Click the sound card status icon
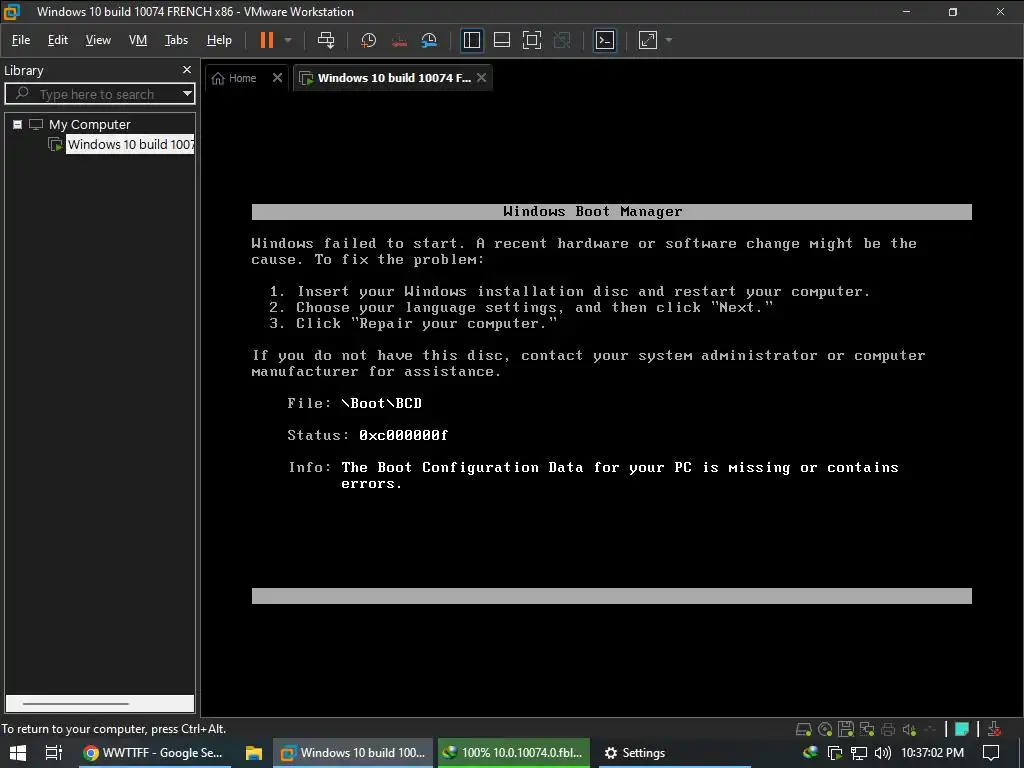The image size is (1024, 768). 909,729
